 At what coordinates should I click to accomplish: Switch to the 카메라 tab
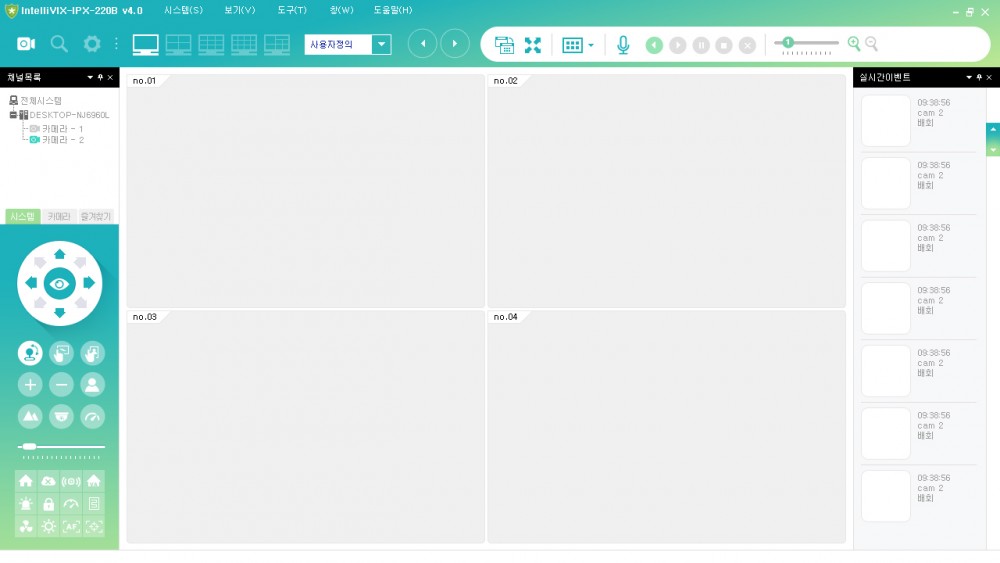coord(59,216)
